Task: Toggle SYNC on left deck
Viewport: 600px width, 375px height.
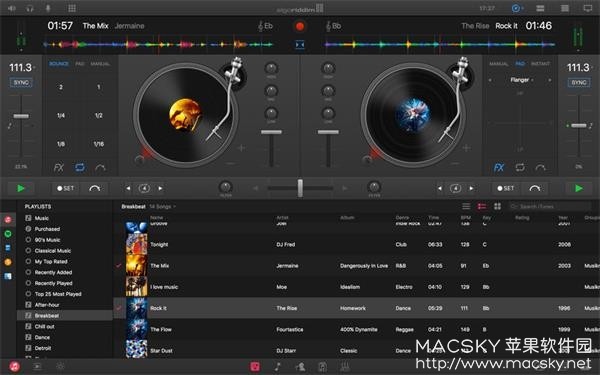Action: (x=21, y=83)
